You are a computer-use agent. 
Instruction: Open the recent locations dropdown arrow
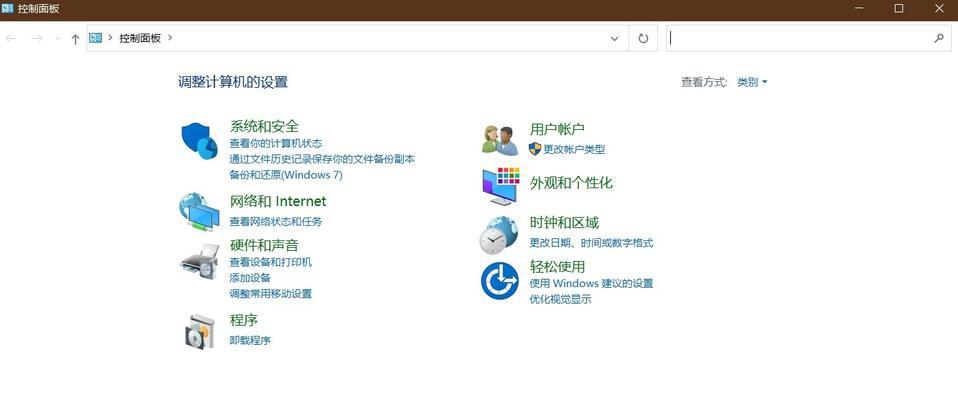[58, 38]
